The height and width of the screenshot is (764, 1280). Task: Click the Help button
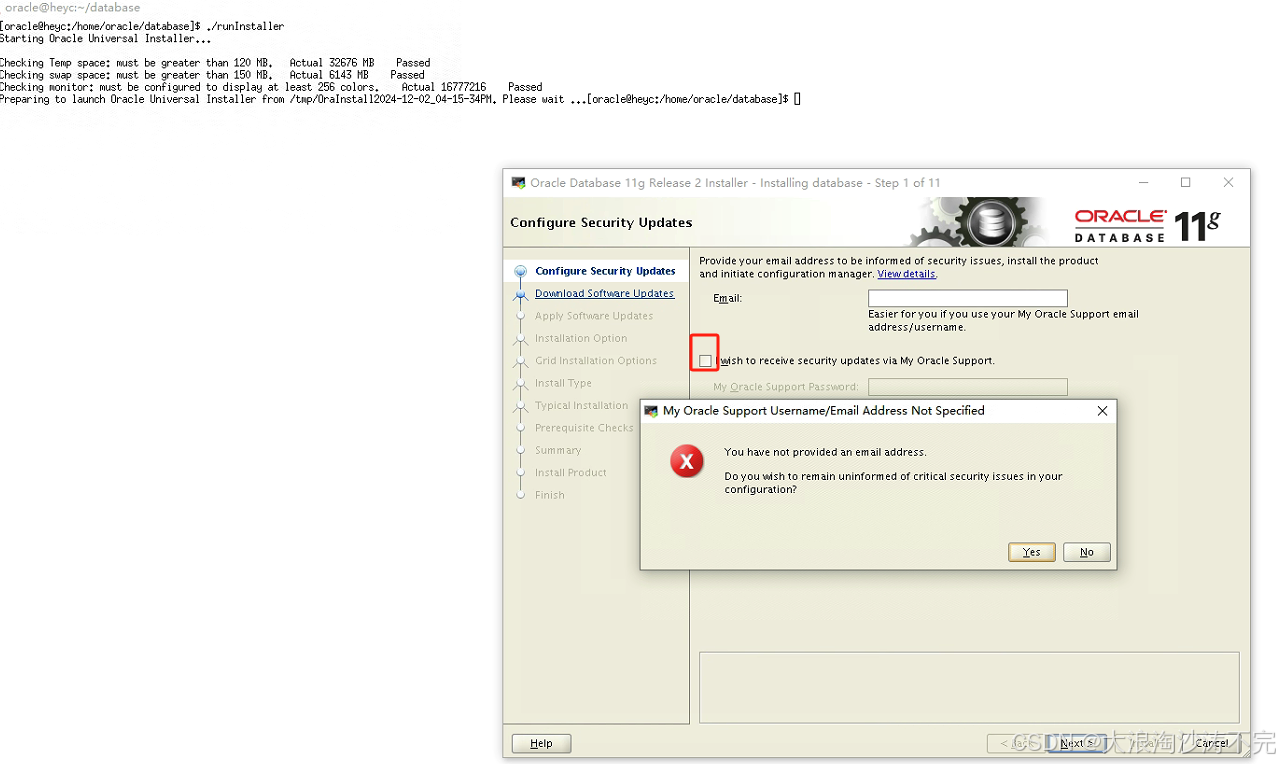point(541,743)
